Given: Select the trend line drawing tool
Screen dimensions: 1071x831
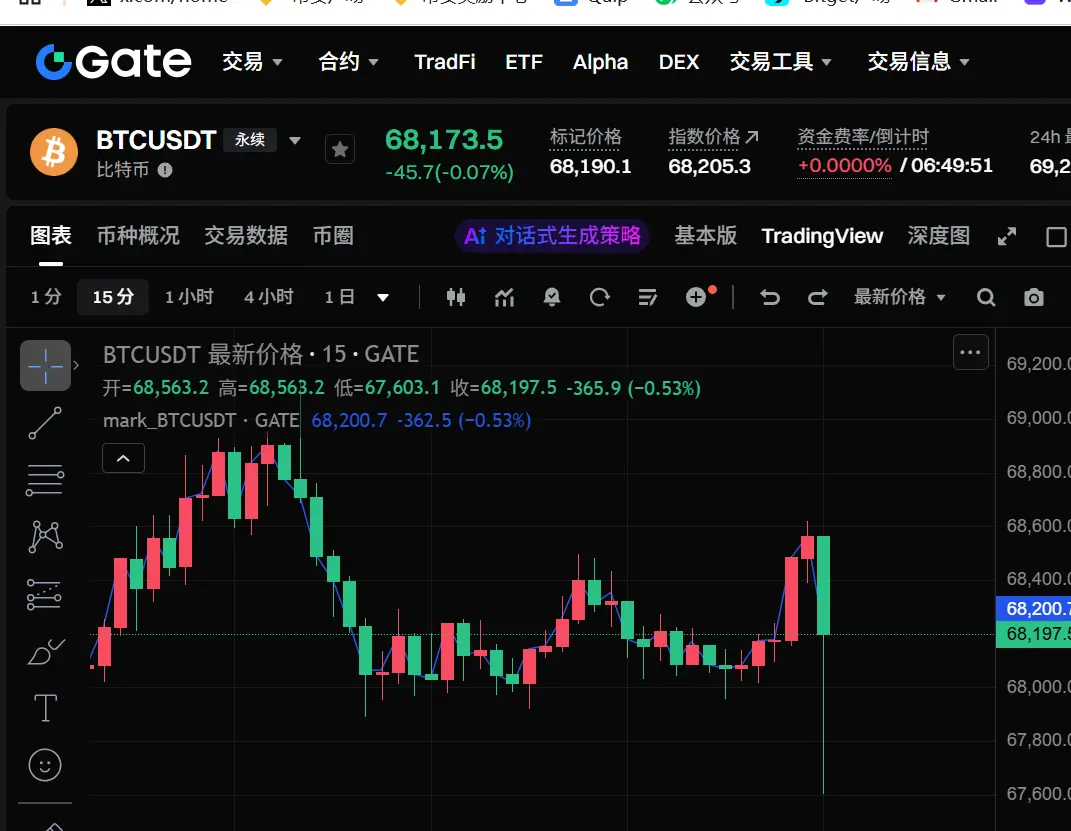Looking at the screenshot, I should (x=45, y=423).
